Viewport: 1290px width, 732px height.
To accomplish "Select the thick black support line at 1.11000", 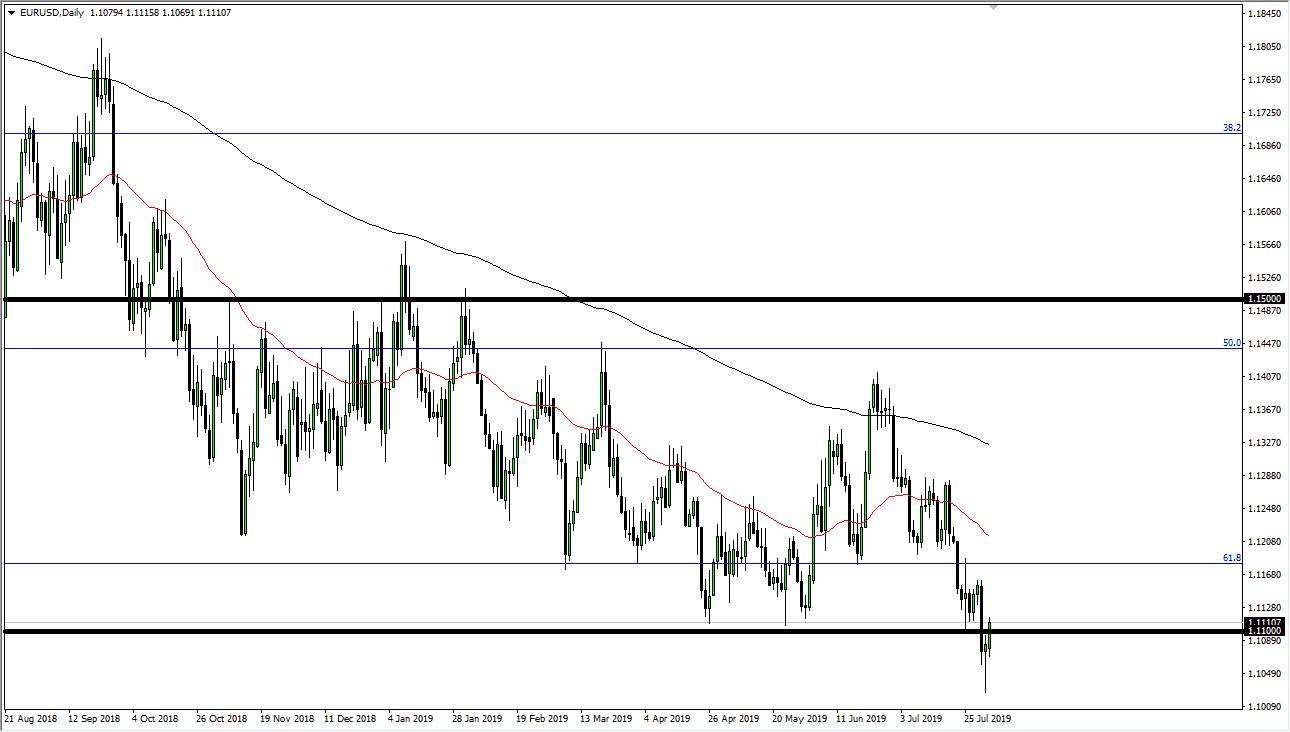I will pyautogui.click(x=600, y=631).
